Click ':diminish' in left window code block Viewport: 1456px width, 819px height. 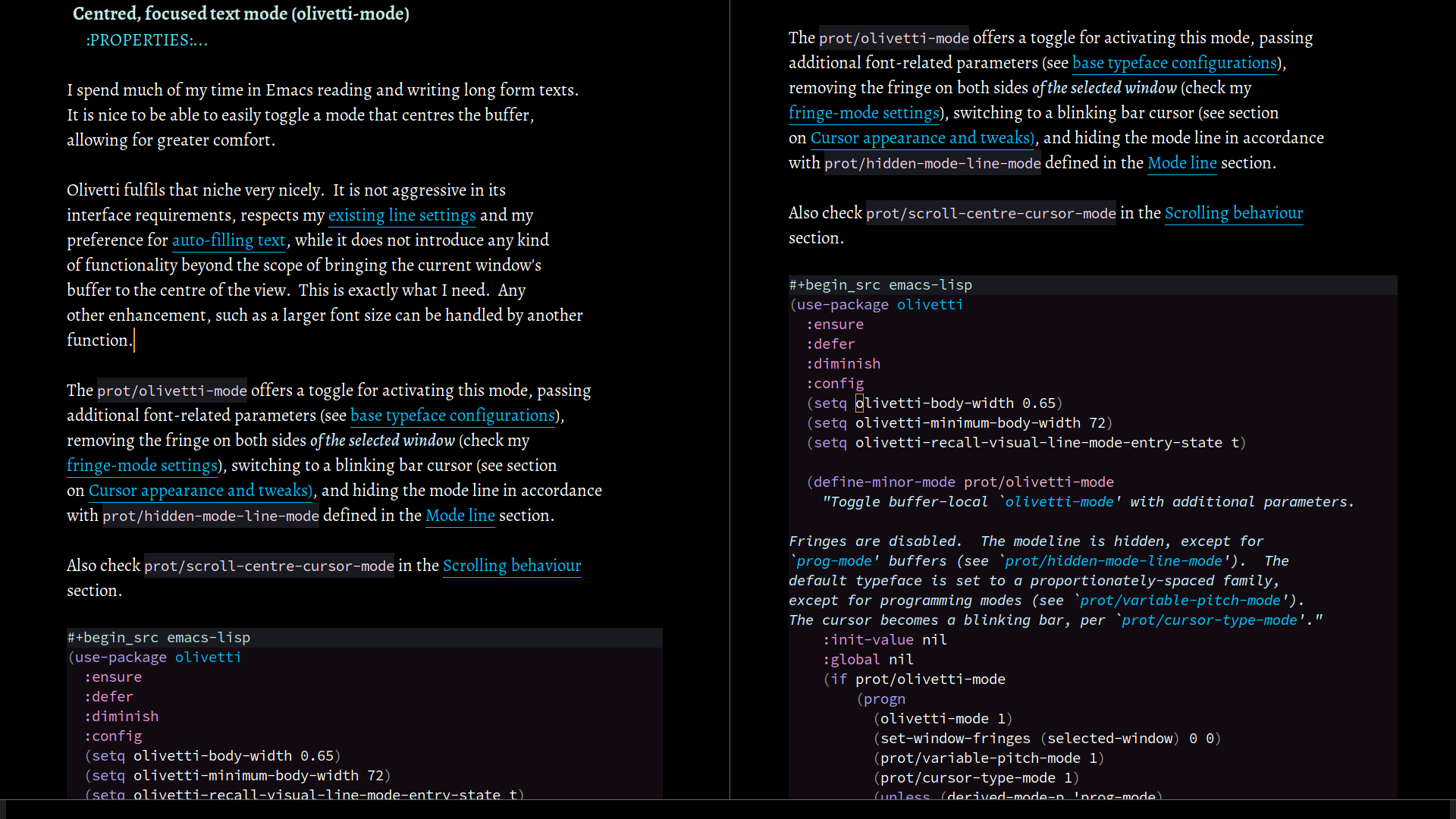[121, 717]
